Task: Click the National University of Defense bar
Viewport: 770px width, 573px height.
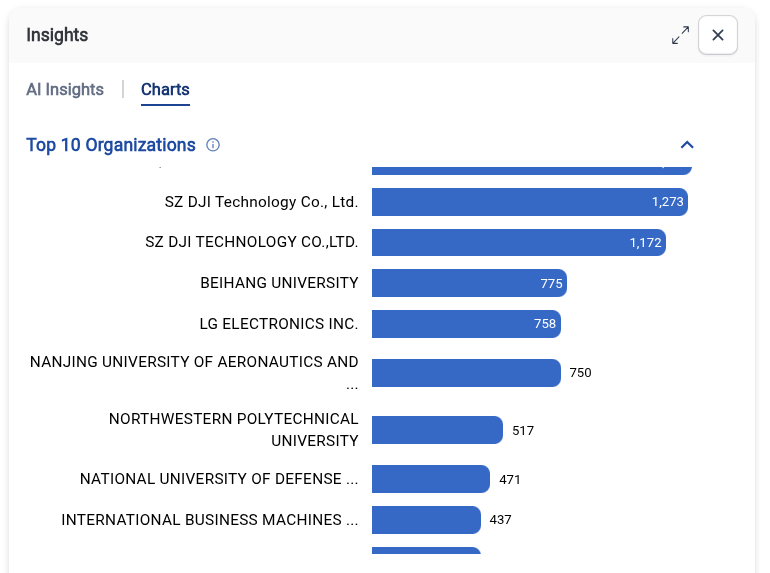Action: pos(431,479)
